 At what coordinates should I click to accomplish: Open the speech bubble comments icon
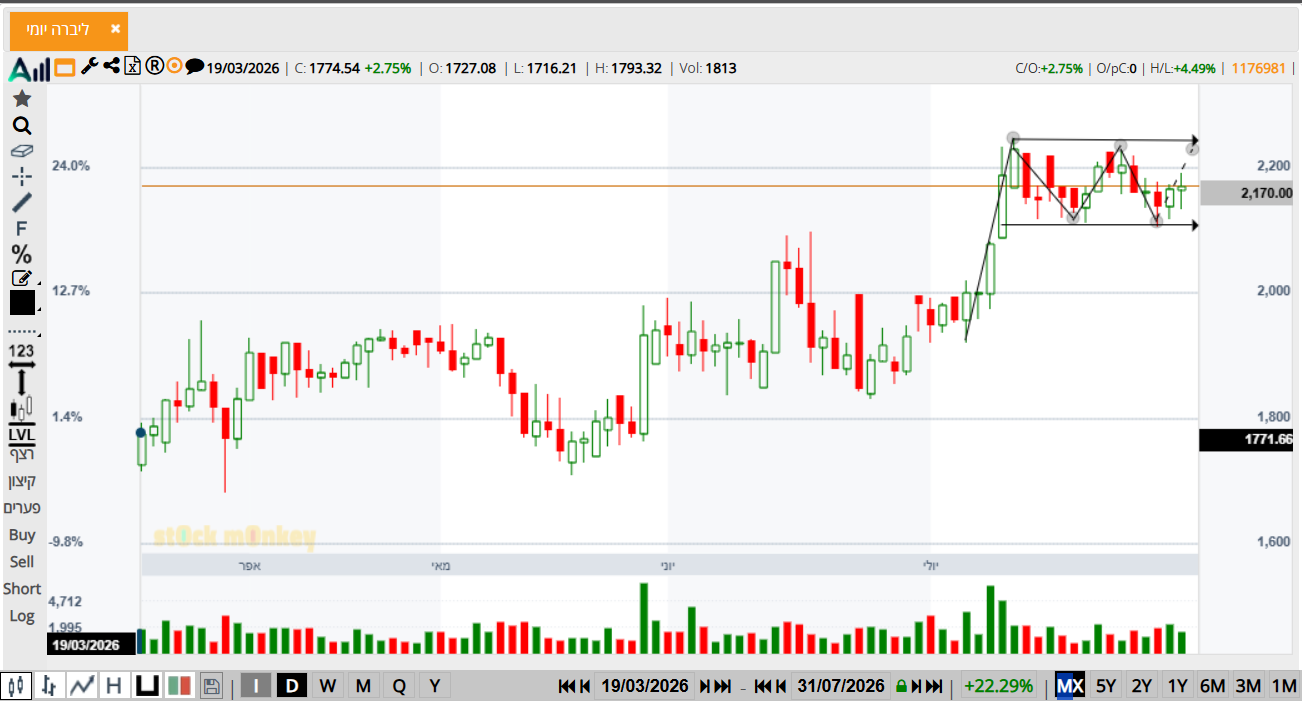pyautogui.click(x=195, y=67)
